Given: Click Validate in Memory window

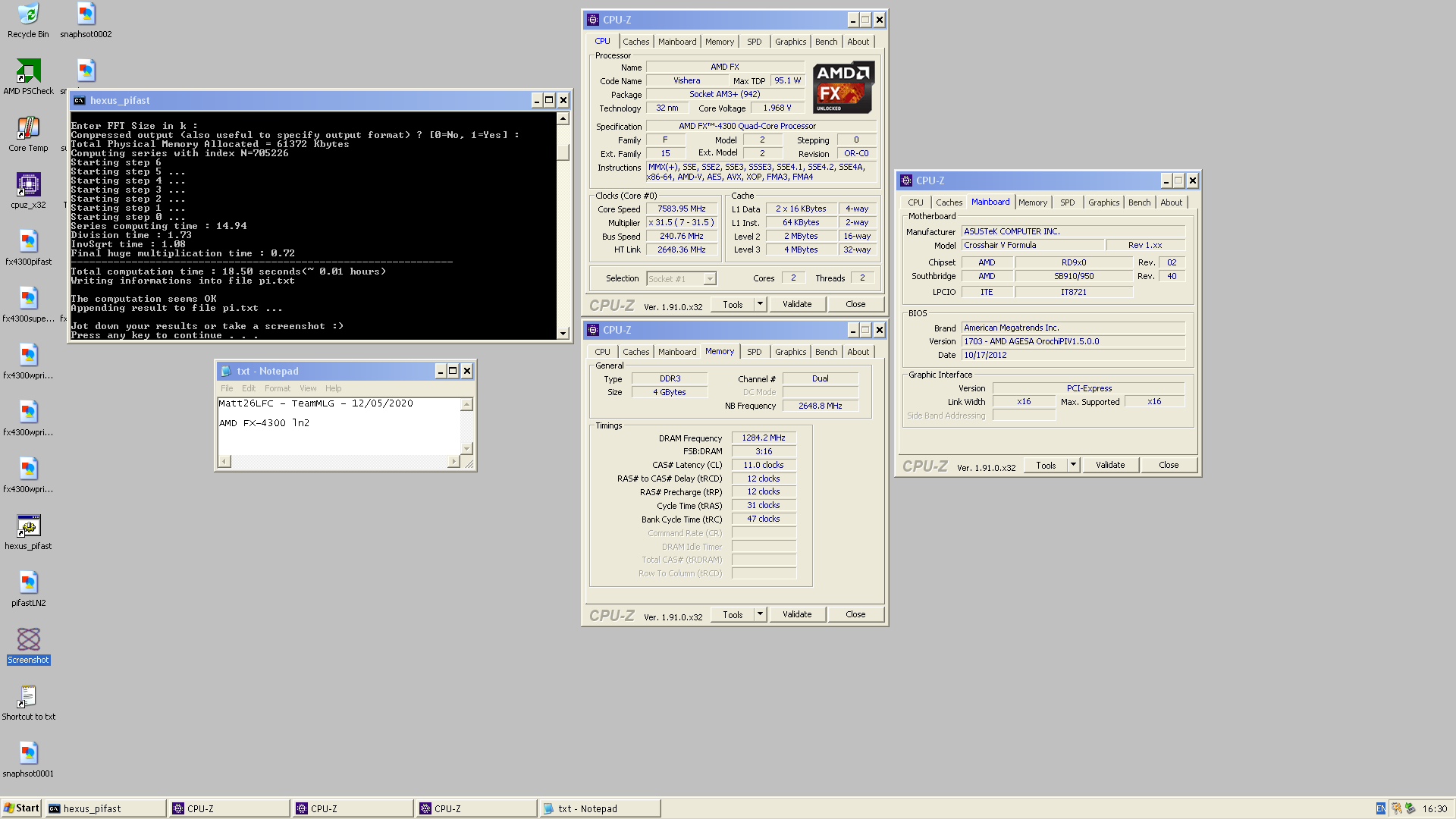Looking at the screenshot, I should [797, 614].
